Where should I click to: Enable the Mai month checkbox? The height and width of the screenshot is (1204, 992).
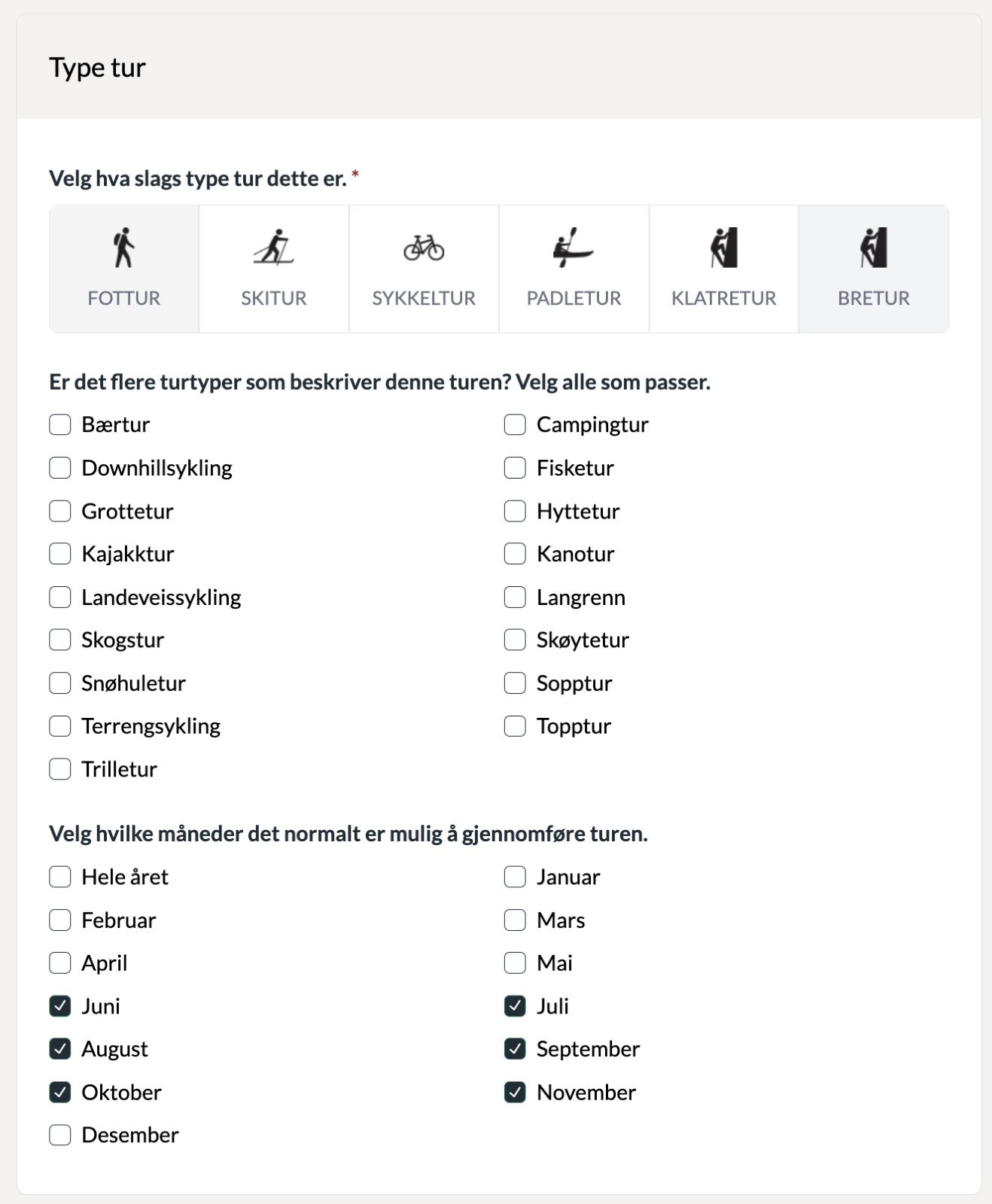point(515,963)
